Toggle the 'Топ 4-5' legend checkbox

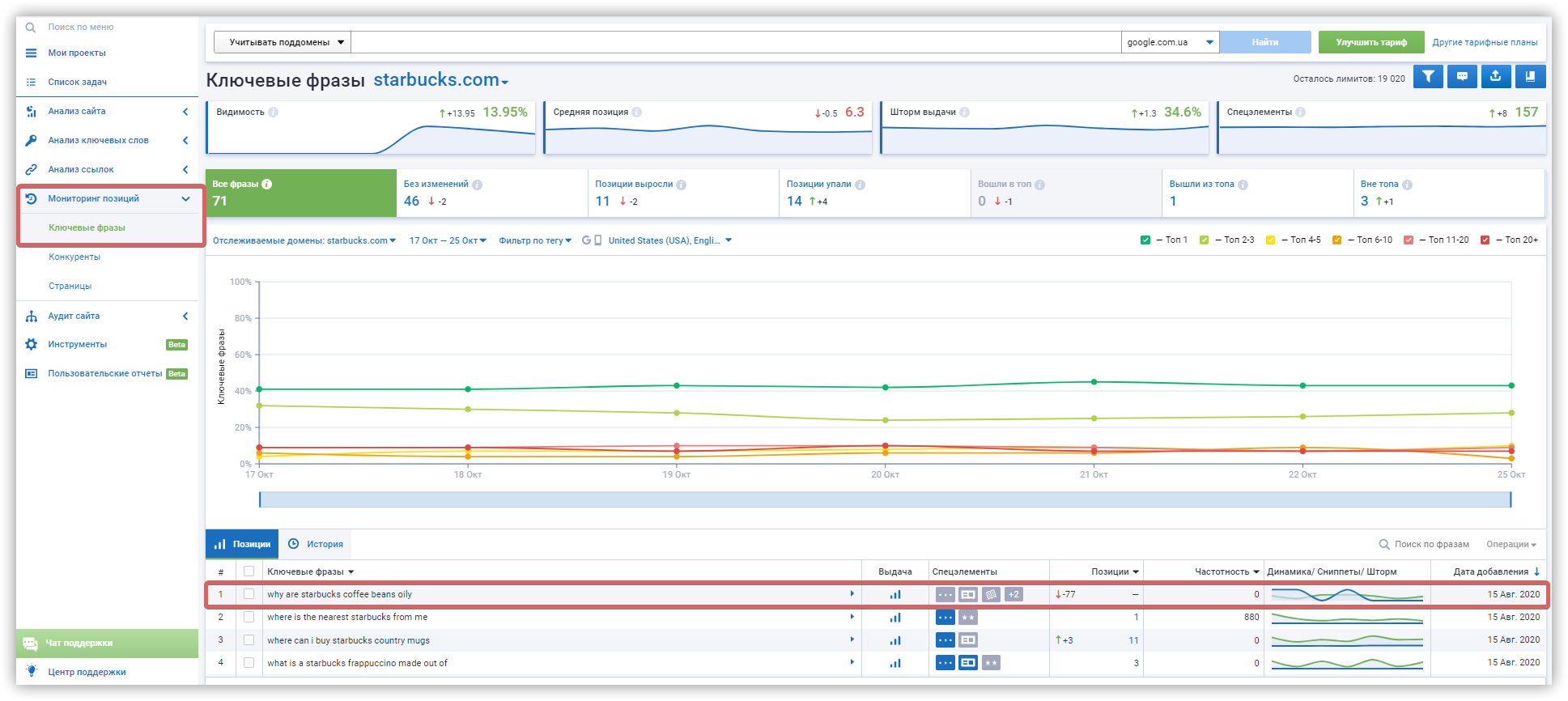1271,240
